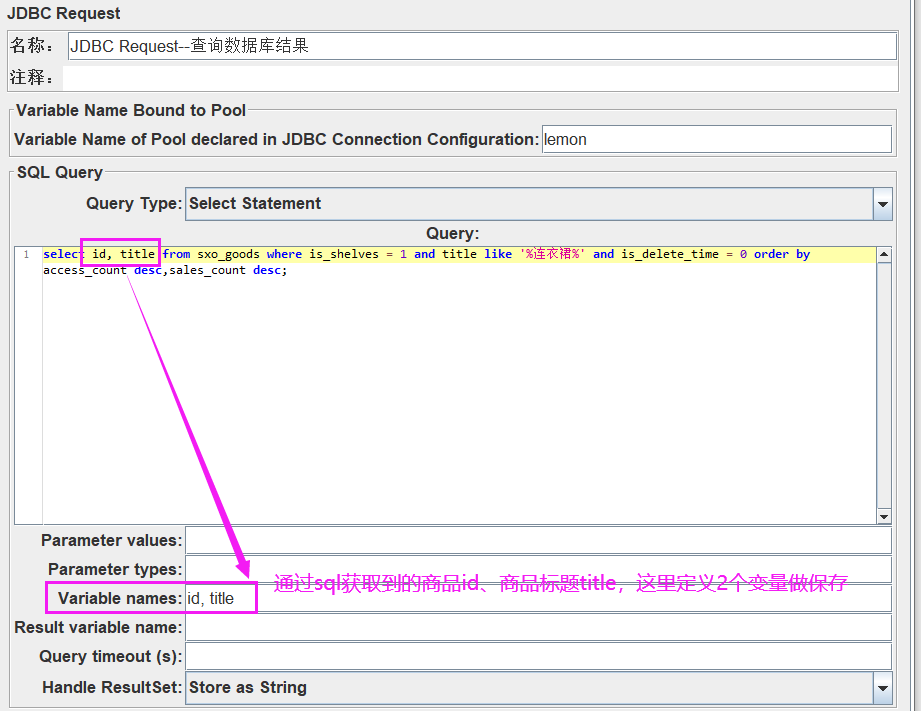The width and height of the screenshot is (921, 711).
Task: Click the '%连衣裙%' string in the SQL
Action: pyautogui.click(x=552, y=254)
